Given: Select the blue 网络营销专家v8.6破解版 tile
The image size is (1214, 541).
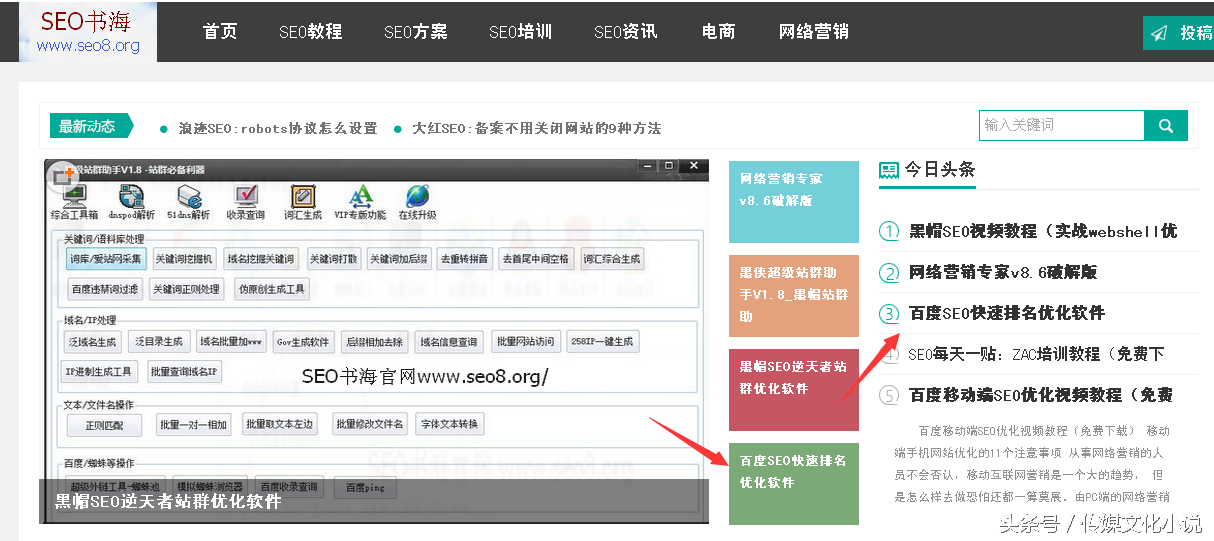Looking at the screenshot, I should pos(794,202).
